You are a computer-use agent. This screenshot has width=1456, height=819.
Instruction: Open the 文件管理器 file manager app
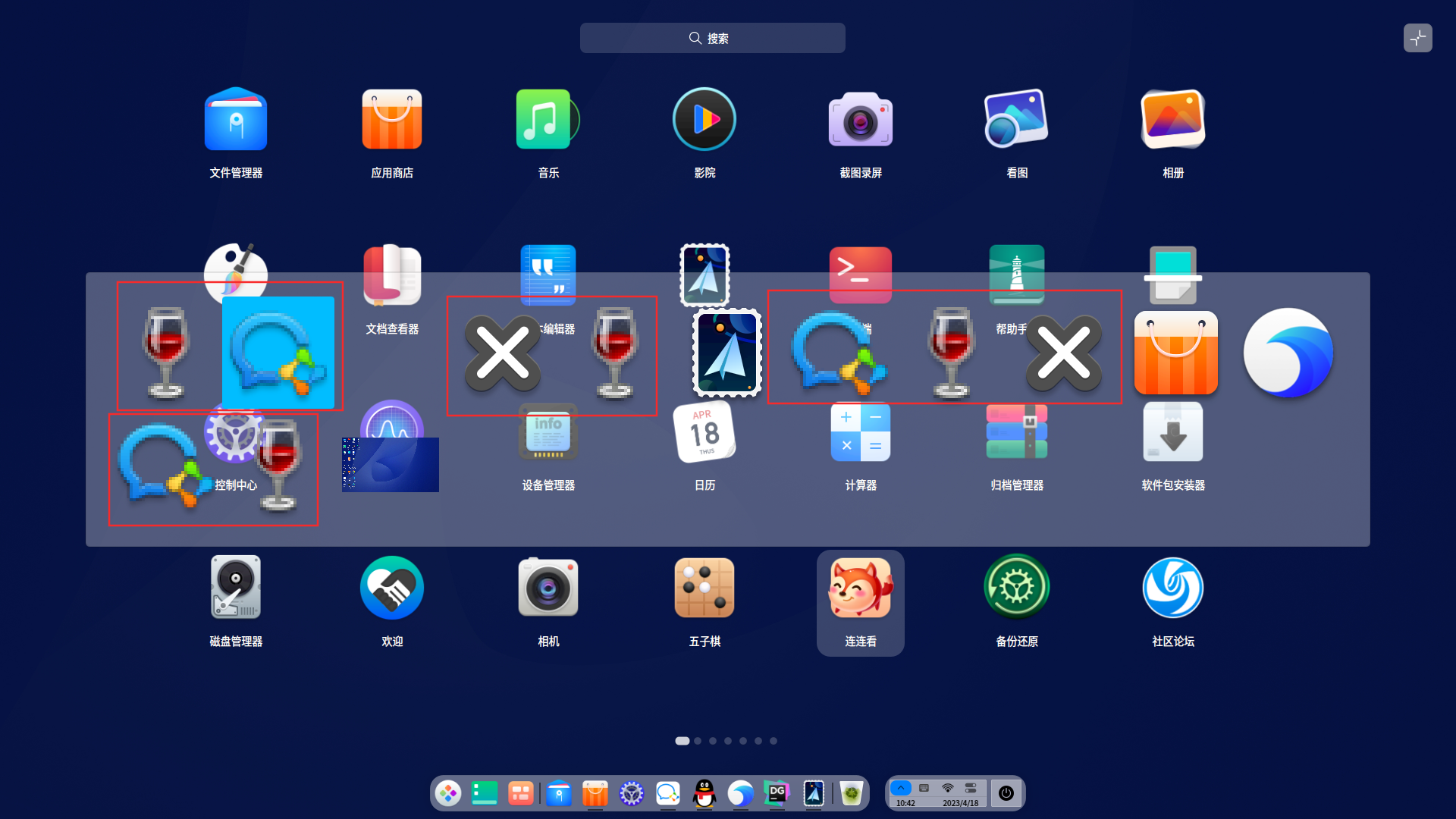236,120
